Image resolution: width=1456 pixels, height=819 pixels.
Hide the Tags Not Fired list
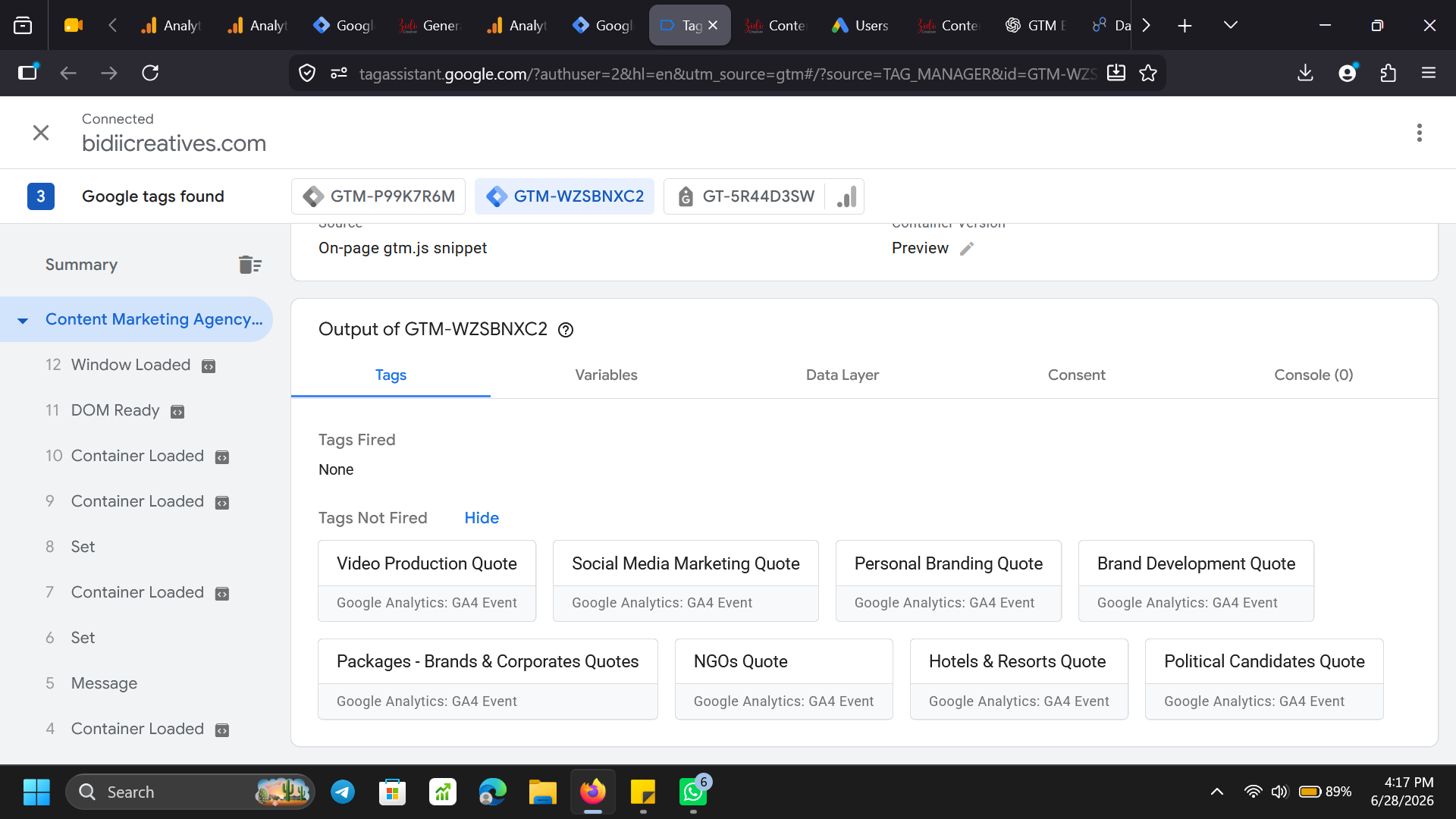482,518
